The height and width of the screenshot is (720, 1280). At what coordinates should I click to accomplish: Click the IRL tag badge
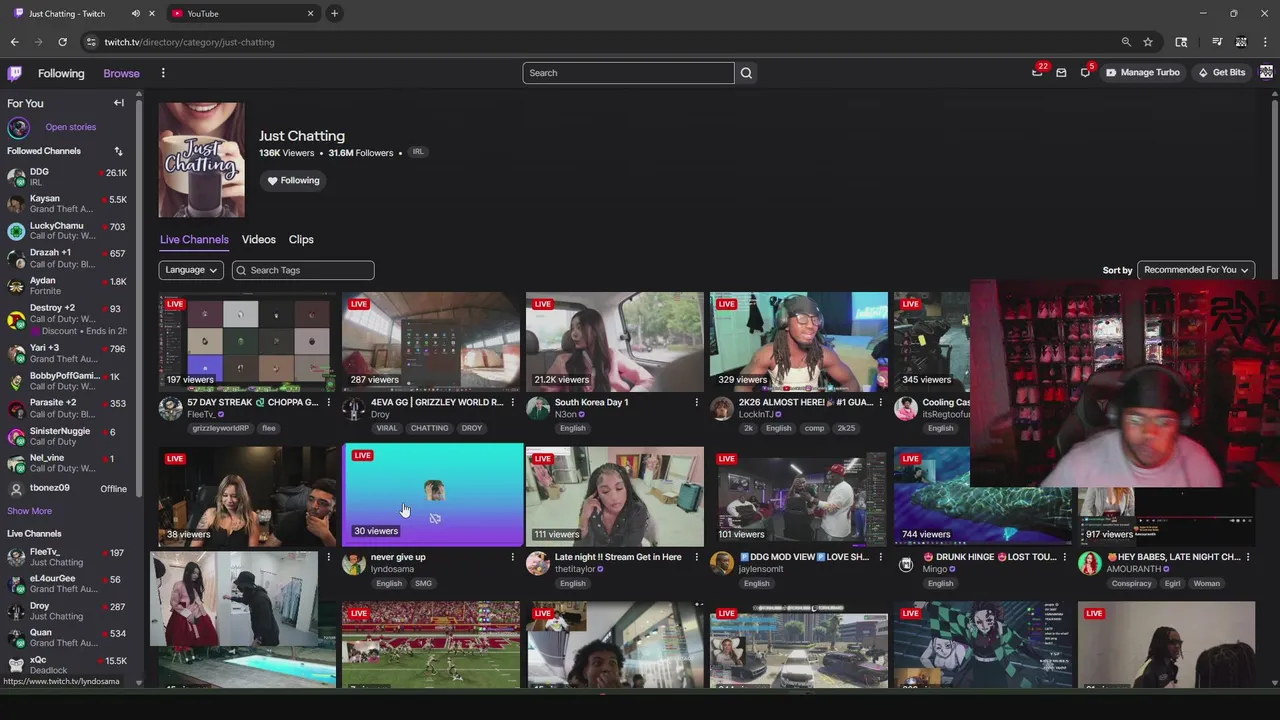(418, 152)
